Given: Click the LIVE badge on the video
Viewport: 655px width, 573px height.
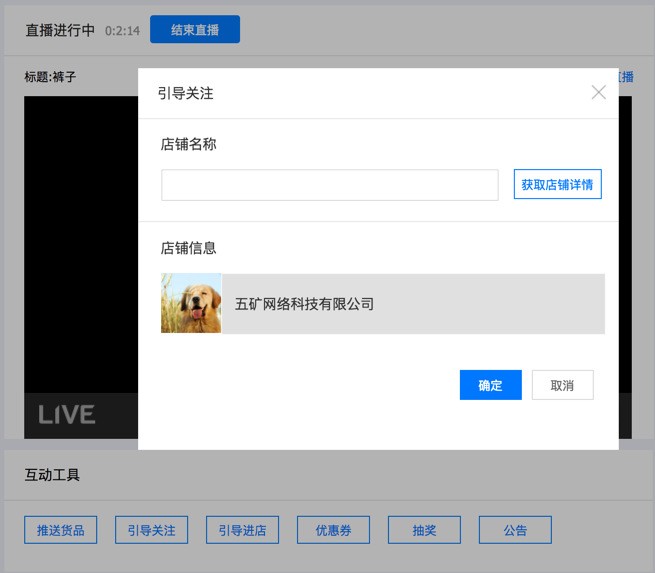Looking at the screenshot, I should [x=67, y=414].
